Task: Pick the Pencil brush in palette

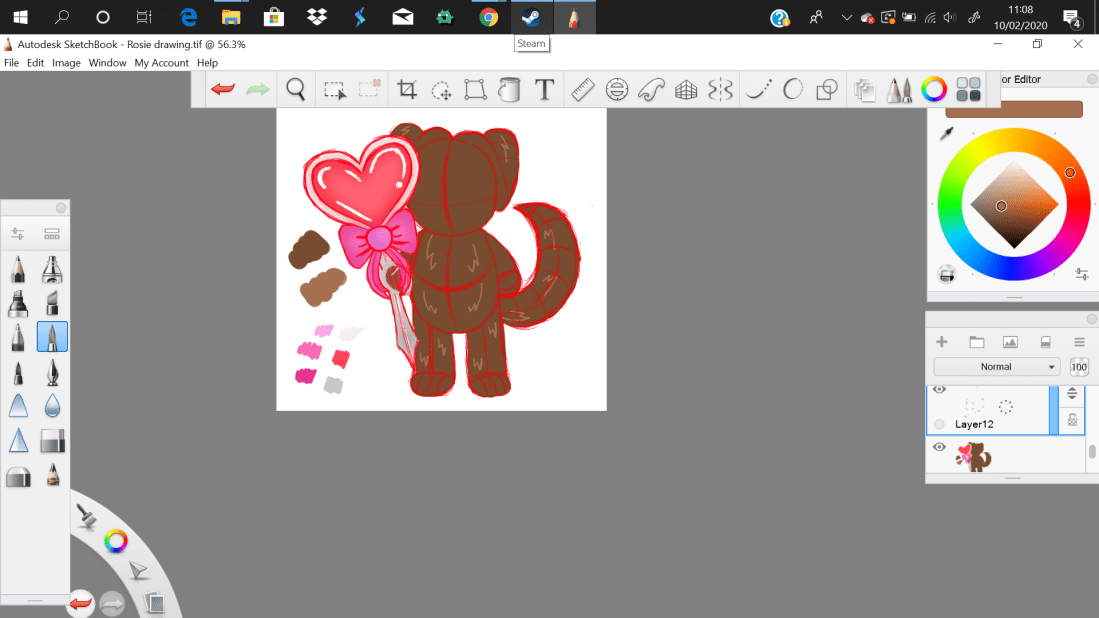Action: pos(18,270)
